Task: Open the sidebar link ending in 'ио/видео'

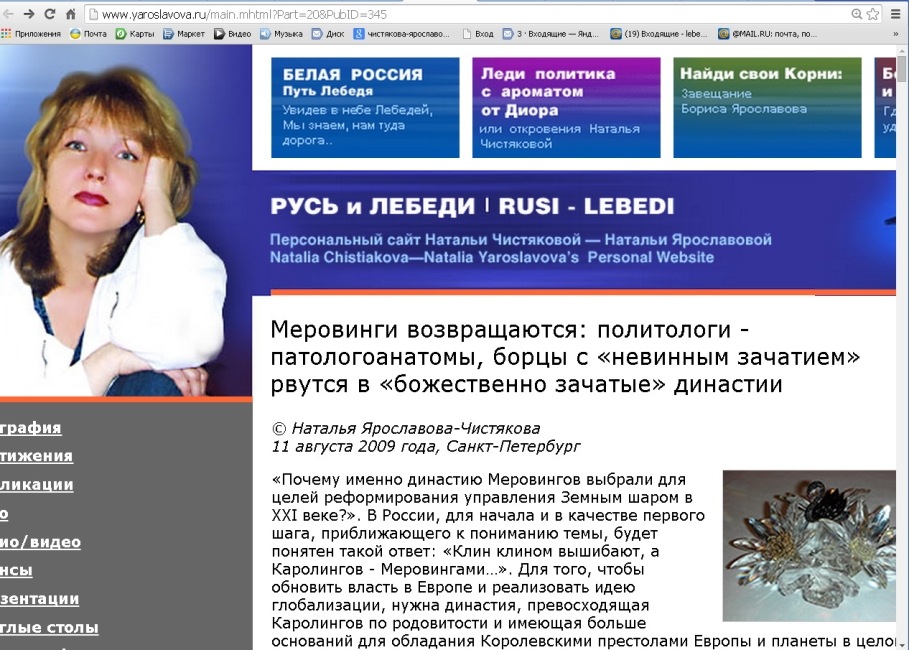Action: coord(41,542)
